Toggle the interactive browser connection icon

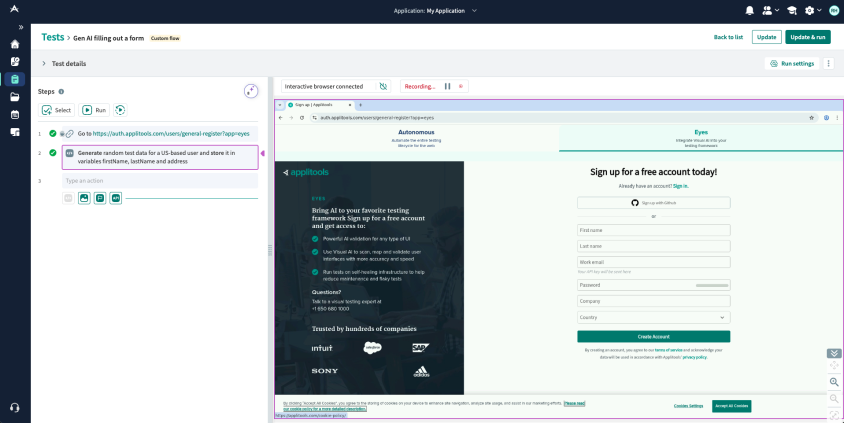coord(383,86)
